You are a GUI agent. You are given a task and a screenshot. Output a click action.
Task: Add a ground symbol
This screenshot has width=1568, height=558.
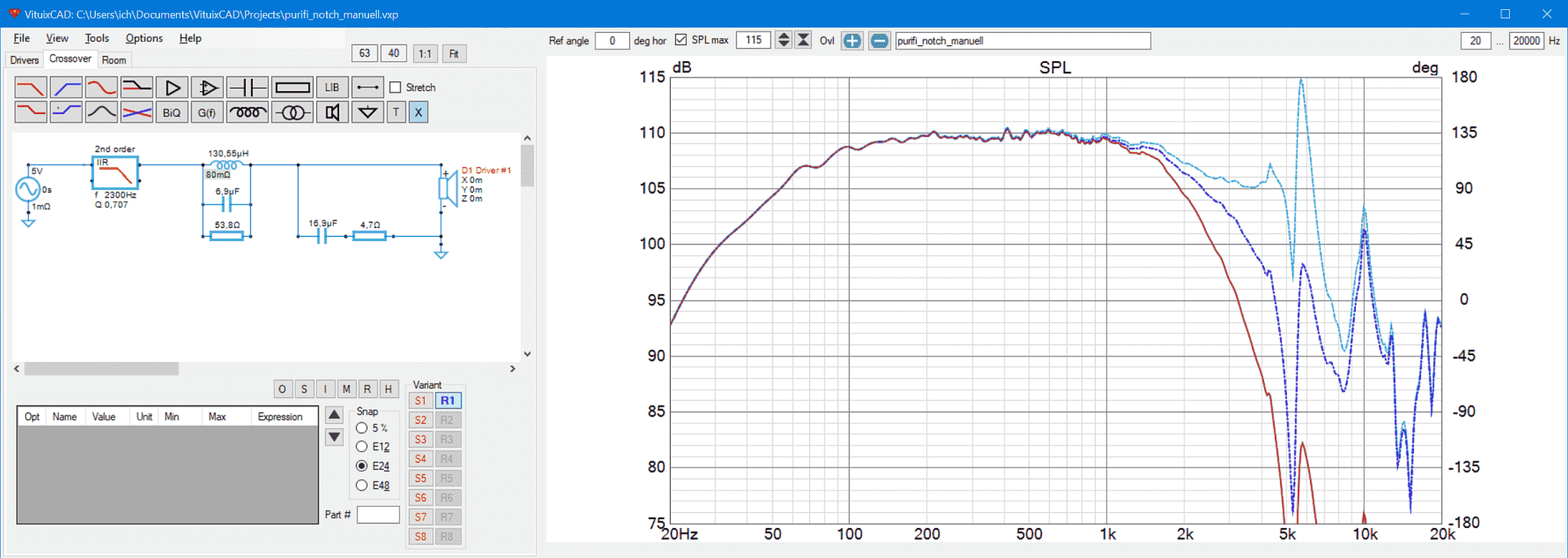(x=367, y=113)
